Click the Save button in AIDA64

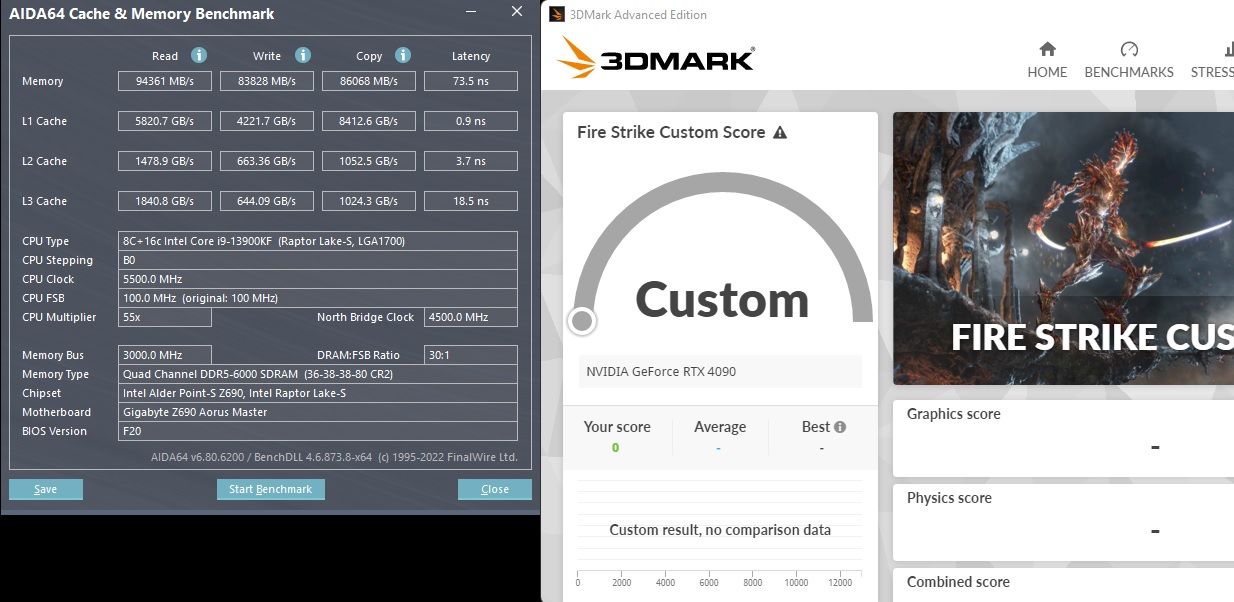click(x=46, y=489)
